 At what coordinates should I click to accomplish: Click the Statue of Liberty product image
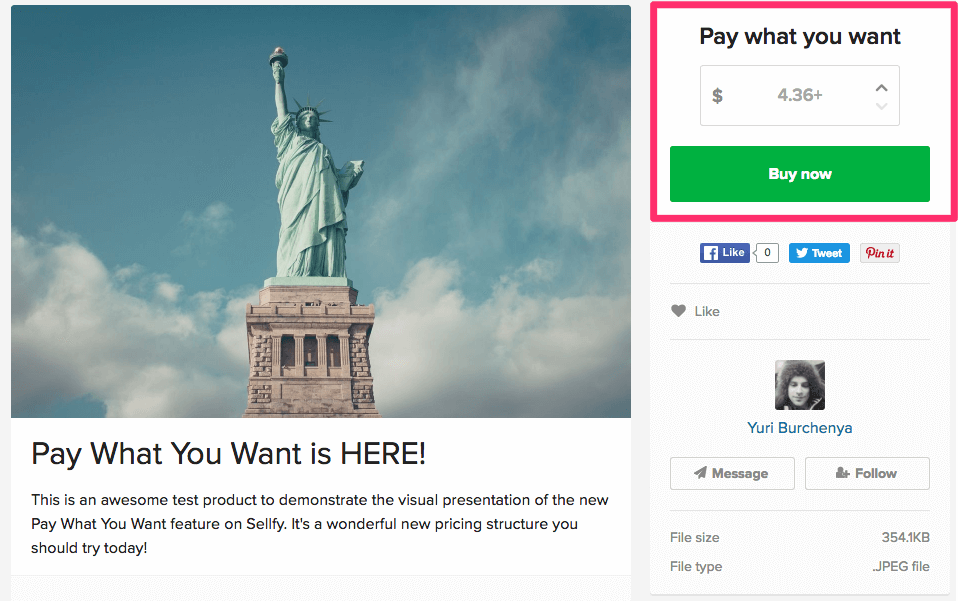[321, 211]
